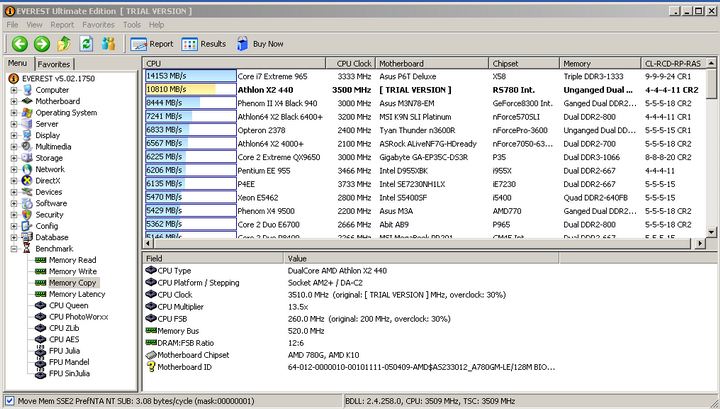Screen dimensions: 720x409
Task: Click the Database icon in the tree
Action: pyautogui.click(x=27, y=237)
